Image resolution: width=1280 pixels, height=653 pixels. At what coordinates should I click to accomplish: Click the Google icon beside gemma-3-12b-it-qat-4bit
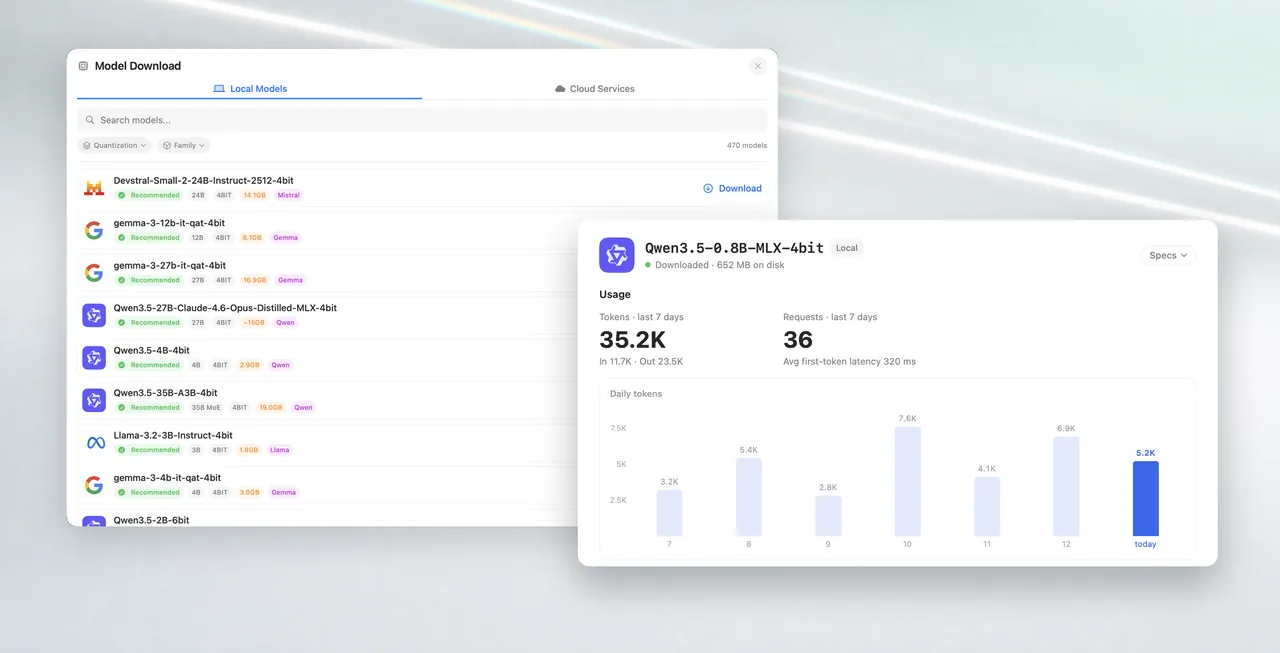point(94,230)
